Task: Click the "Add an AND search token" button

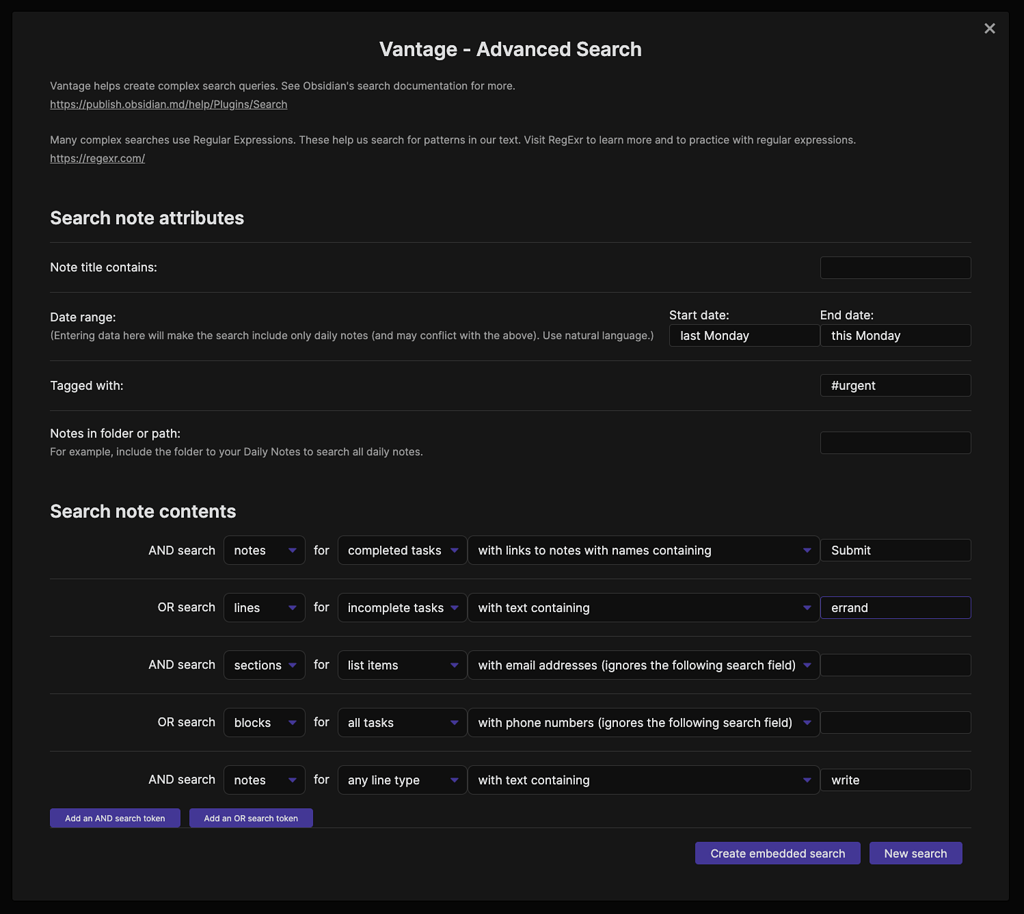Action: (114, 817)
